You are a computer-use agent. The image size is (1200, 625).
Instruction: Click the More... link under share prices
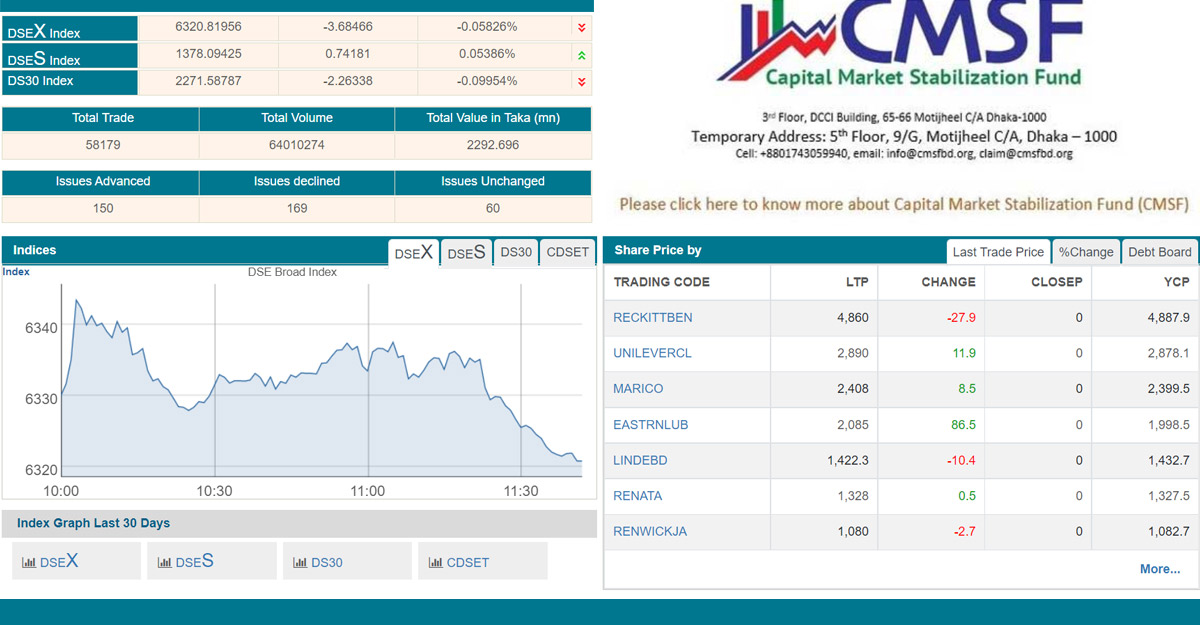click(1160, 569)
